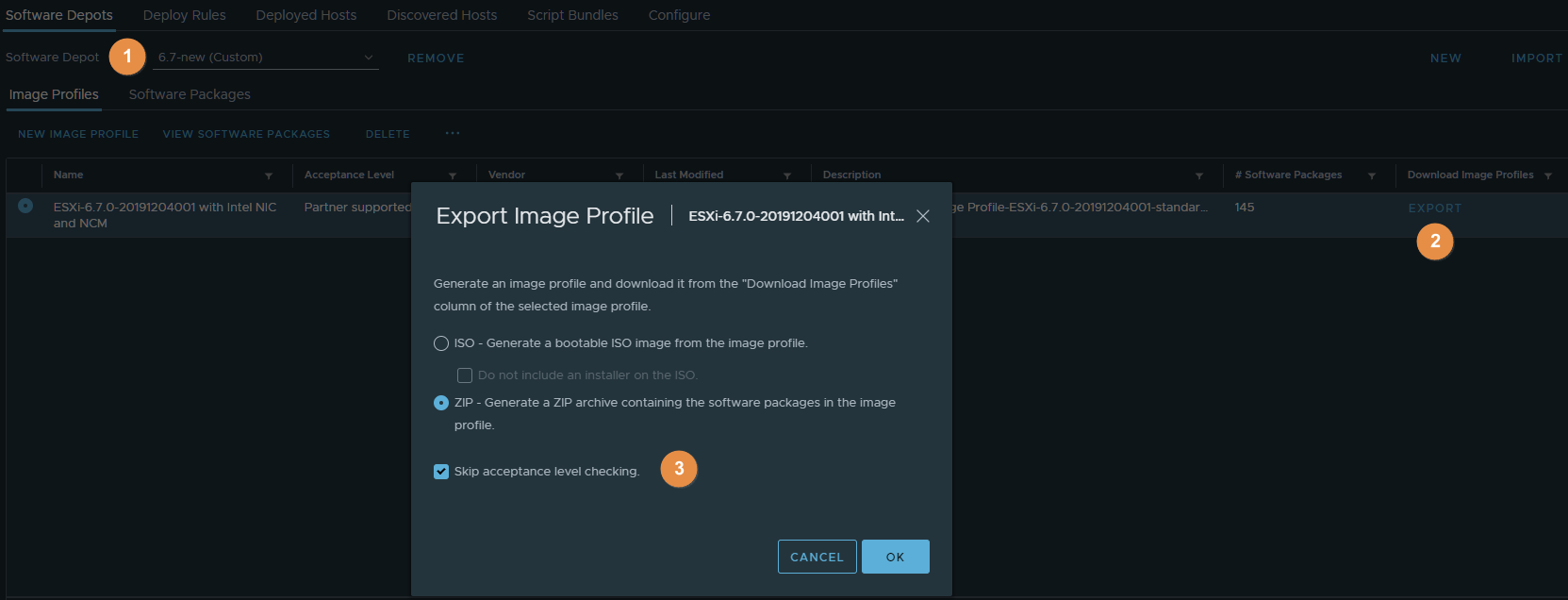Filter by Last Modified column

pyautogui.click(x=787, y=175)
